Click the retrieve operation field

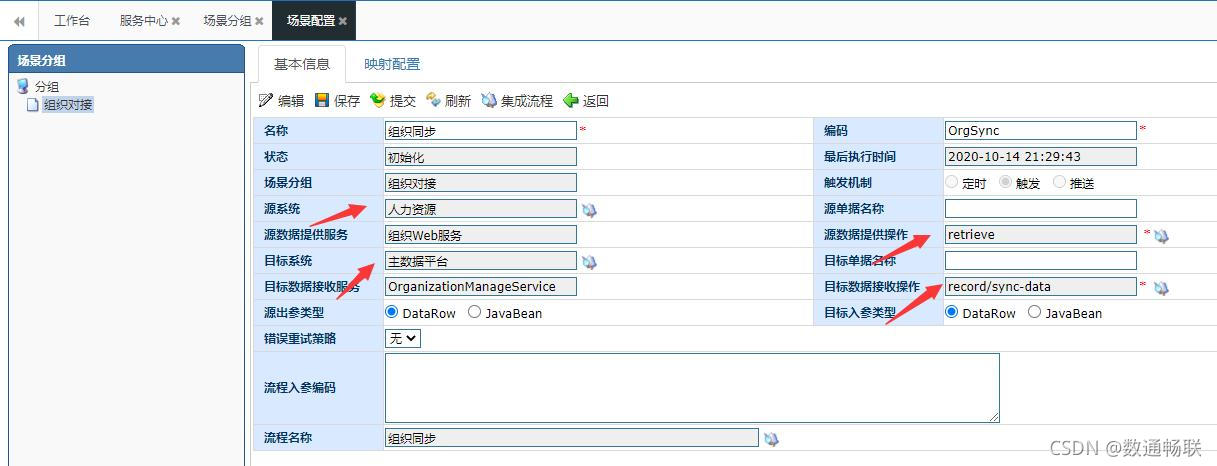[1040, 235]
